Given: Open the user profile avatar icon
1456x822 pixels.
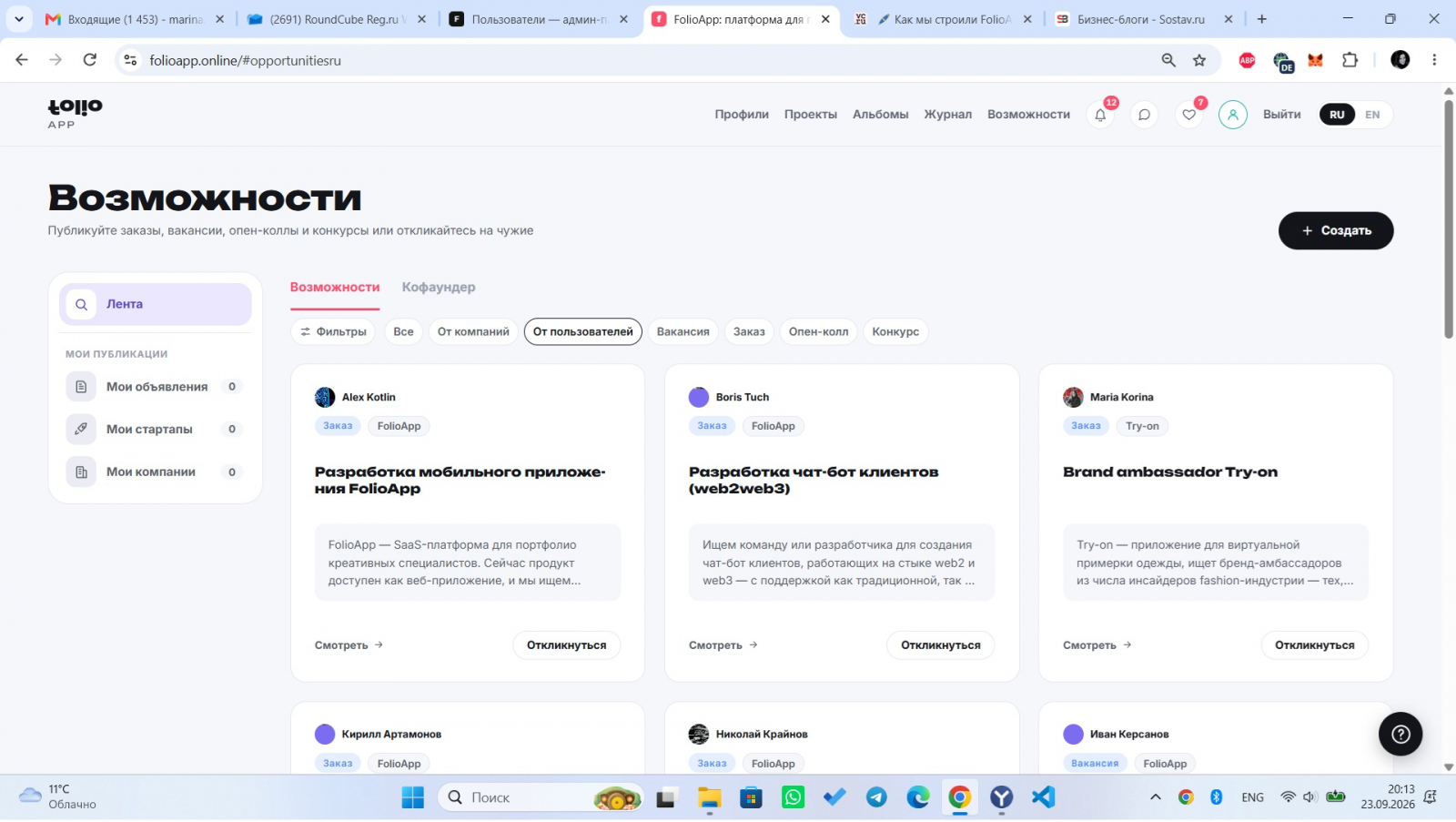Looking at the screenshot, I should pos(1233,115).
